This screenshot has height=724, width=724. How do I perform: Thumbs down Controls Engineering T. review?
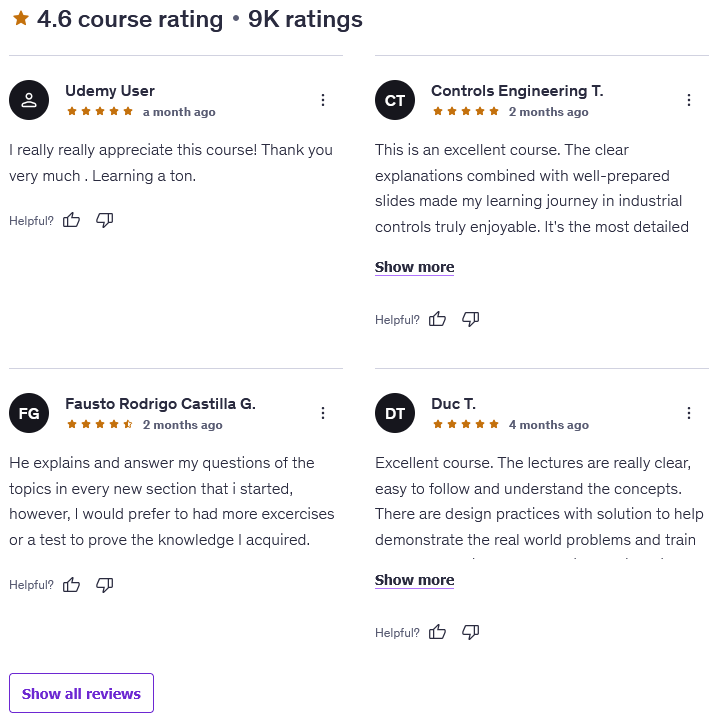tap(471, 319)
